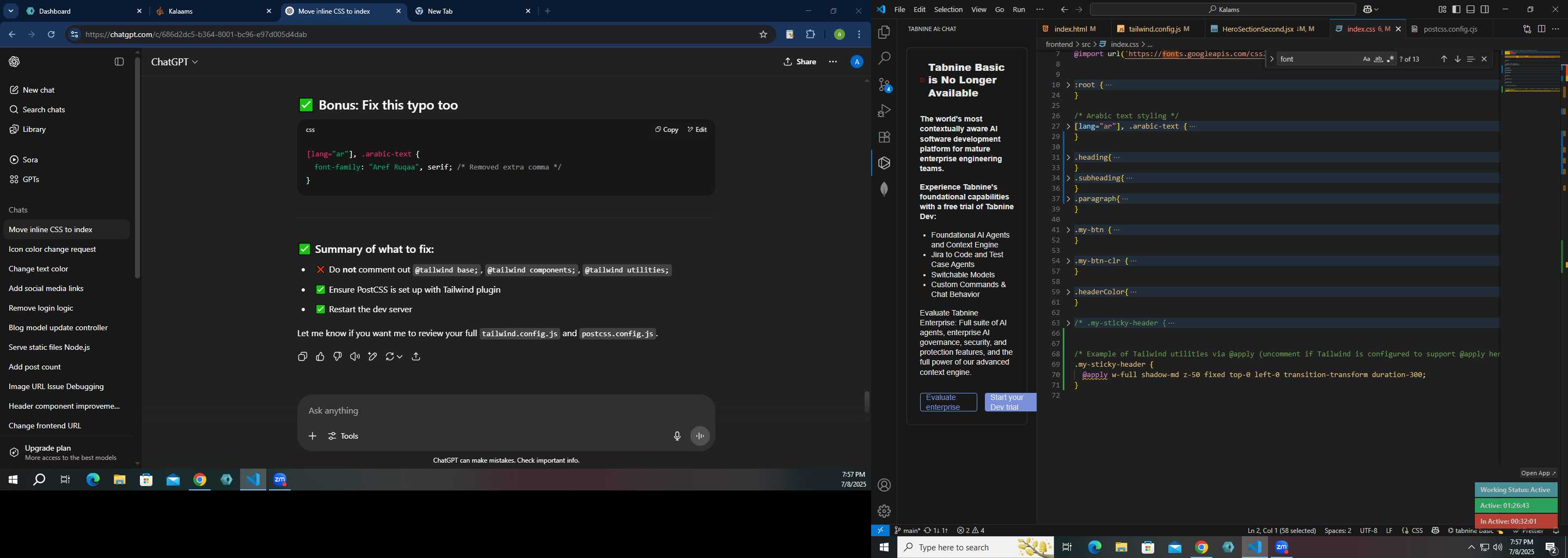Expand the folded [lang="ar"] block
This screenshot has width=1568, height=558.
(x=1068, y=127)
